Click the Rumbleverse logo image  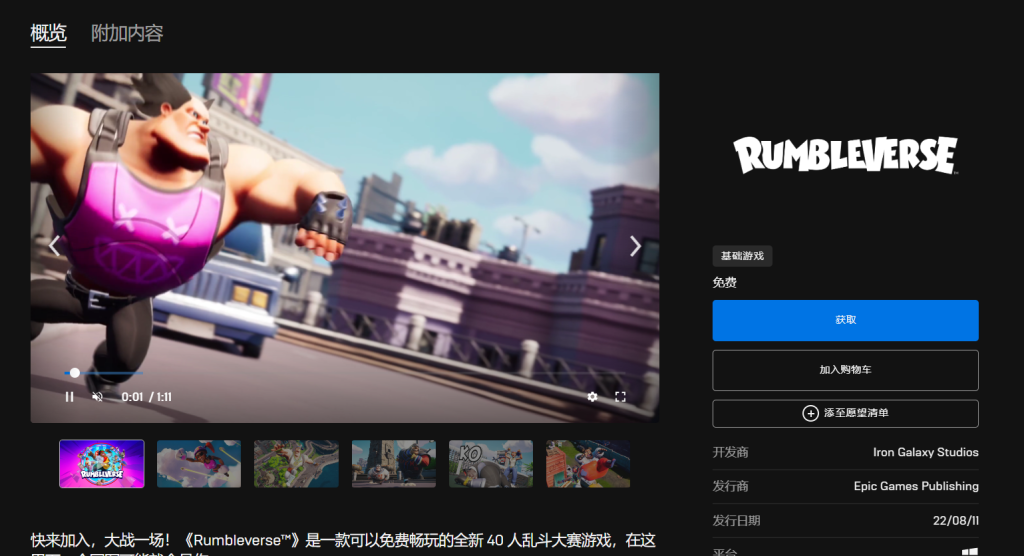point(845,155)
